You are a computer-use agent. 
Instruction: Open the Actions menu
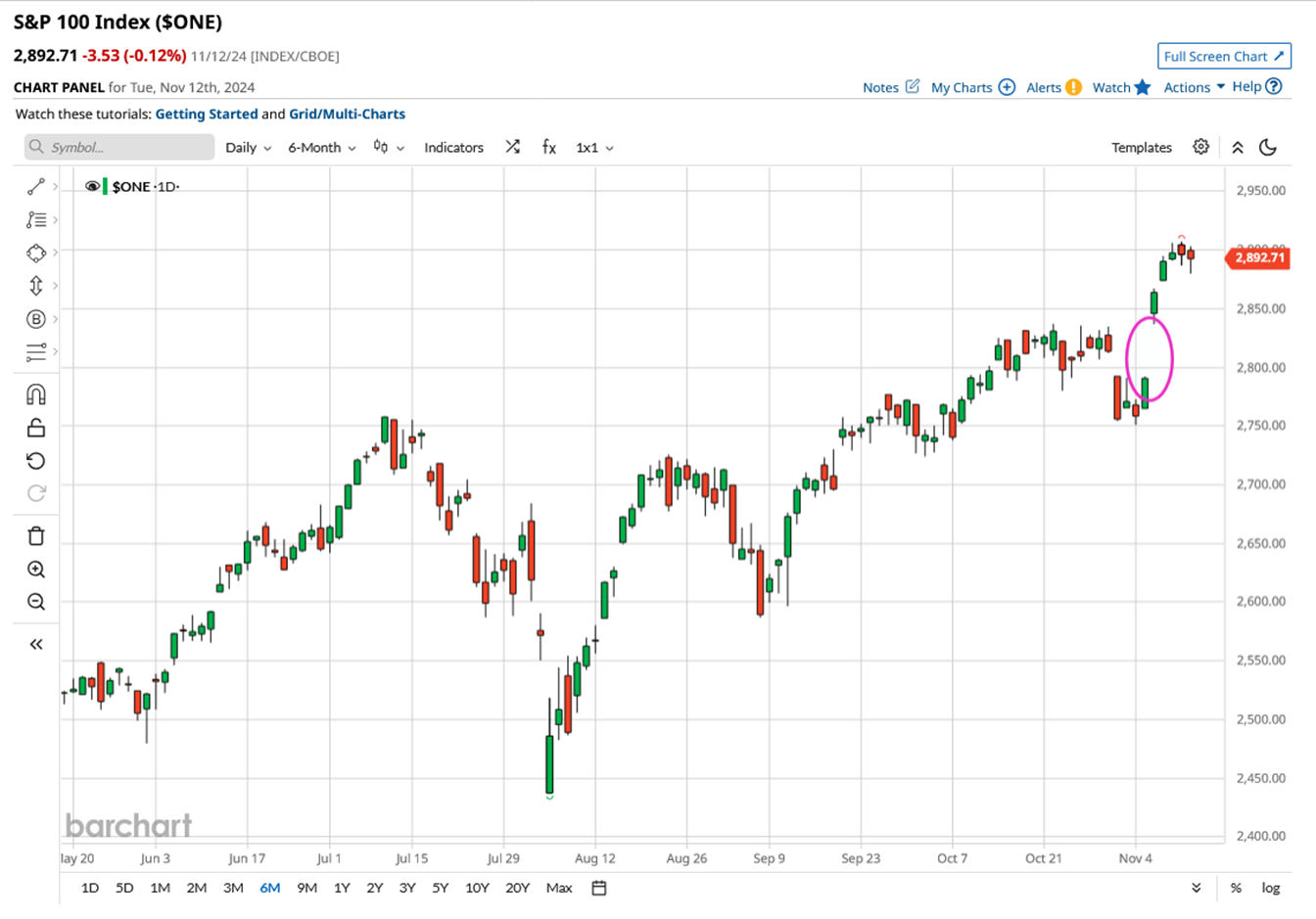1194,87
